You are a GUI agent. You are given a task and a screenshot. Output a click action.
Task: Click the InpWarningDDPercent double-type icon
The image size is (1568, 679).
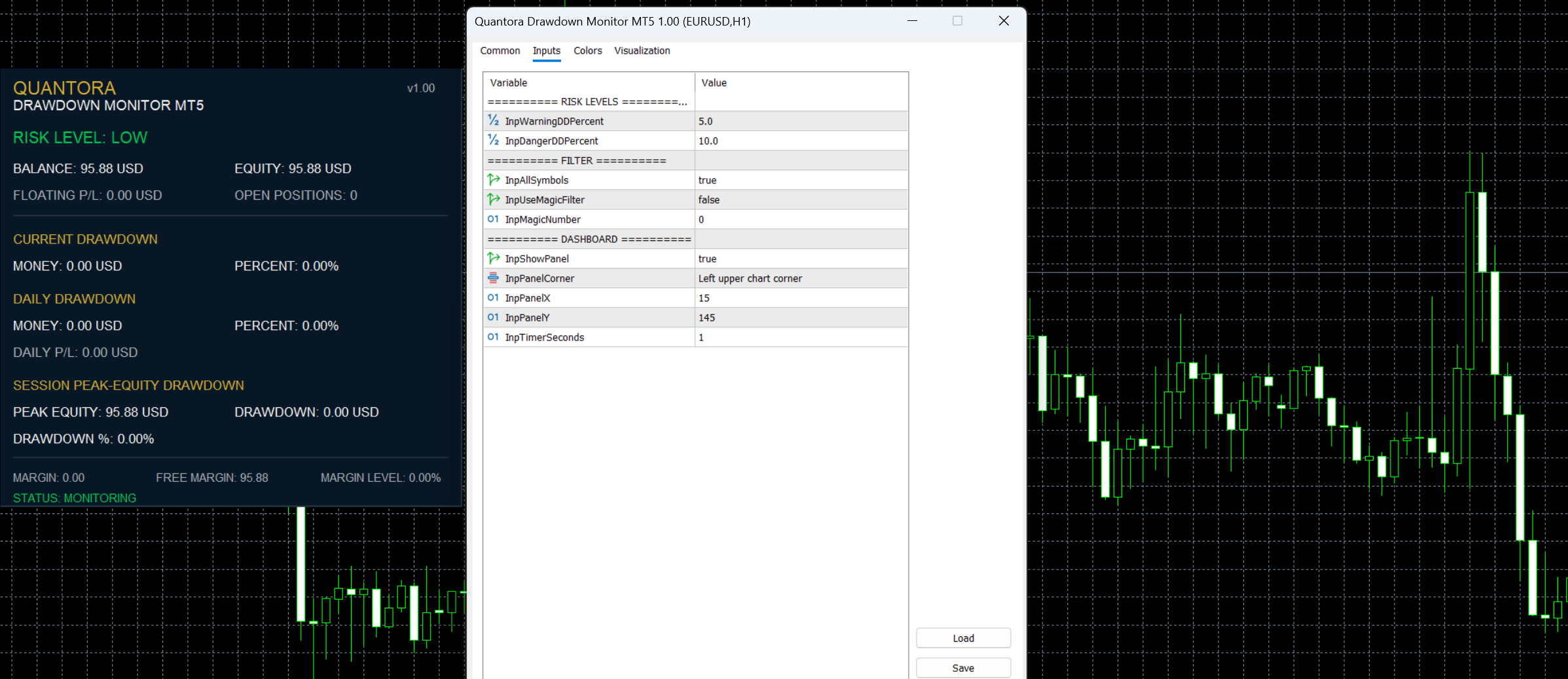(493, 120)
